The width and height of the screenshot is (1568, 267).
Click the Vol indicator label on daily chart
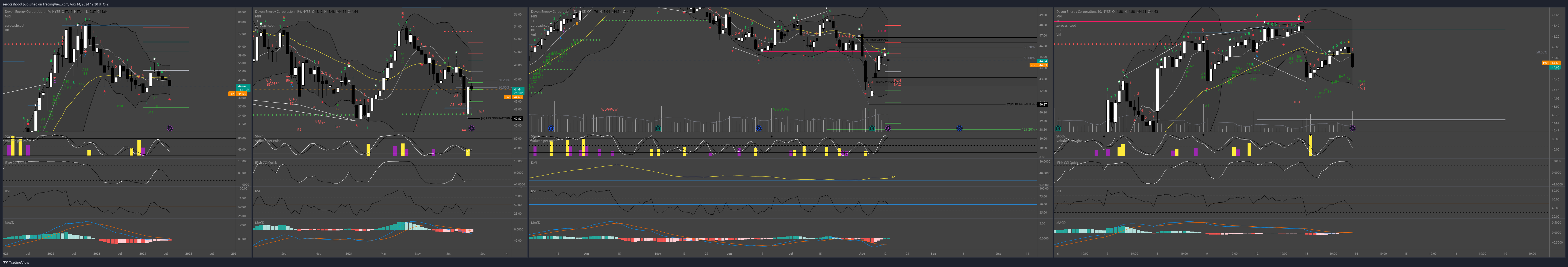(533, 35)
